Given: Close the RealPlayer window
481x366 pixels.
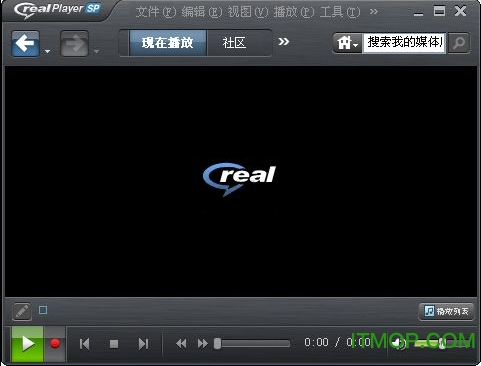Looking at the screenshot, I should pos(460,11).
